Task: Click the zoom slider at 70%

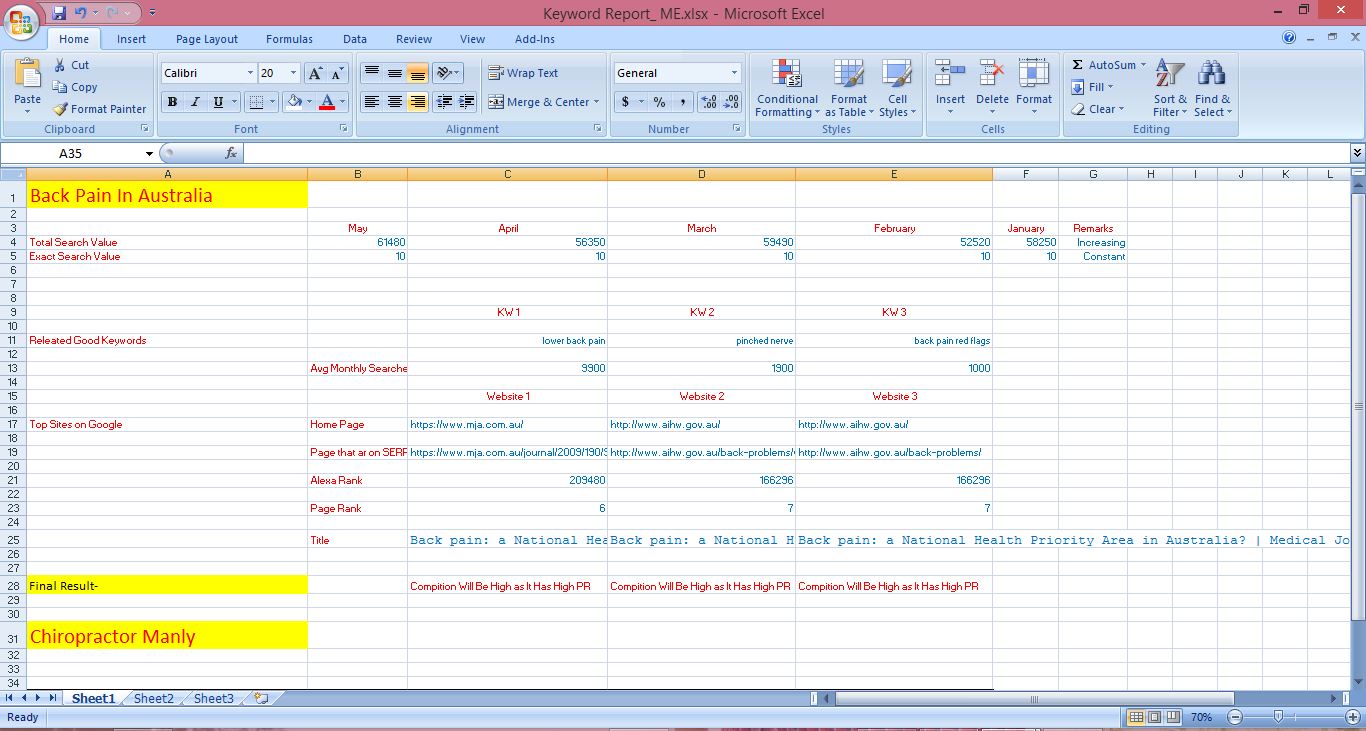Action: (1278, 717)
